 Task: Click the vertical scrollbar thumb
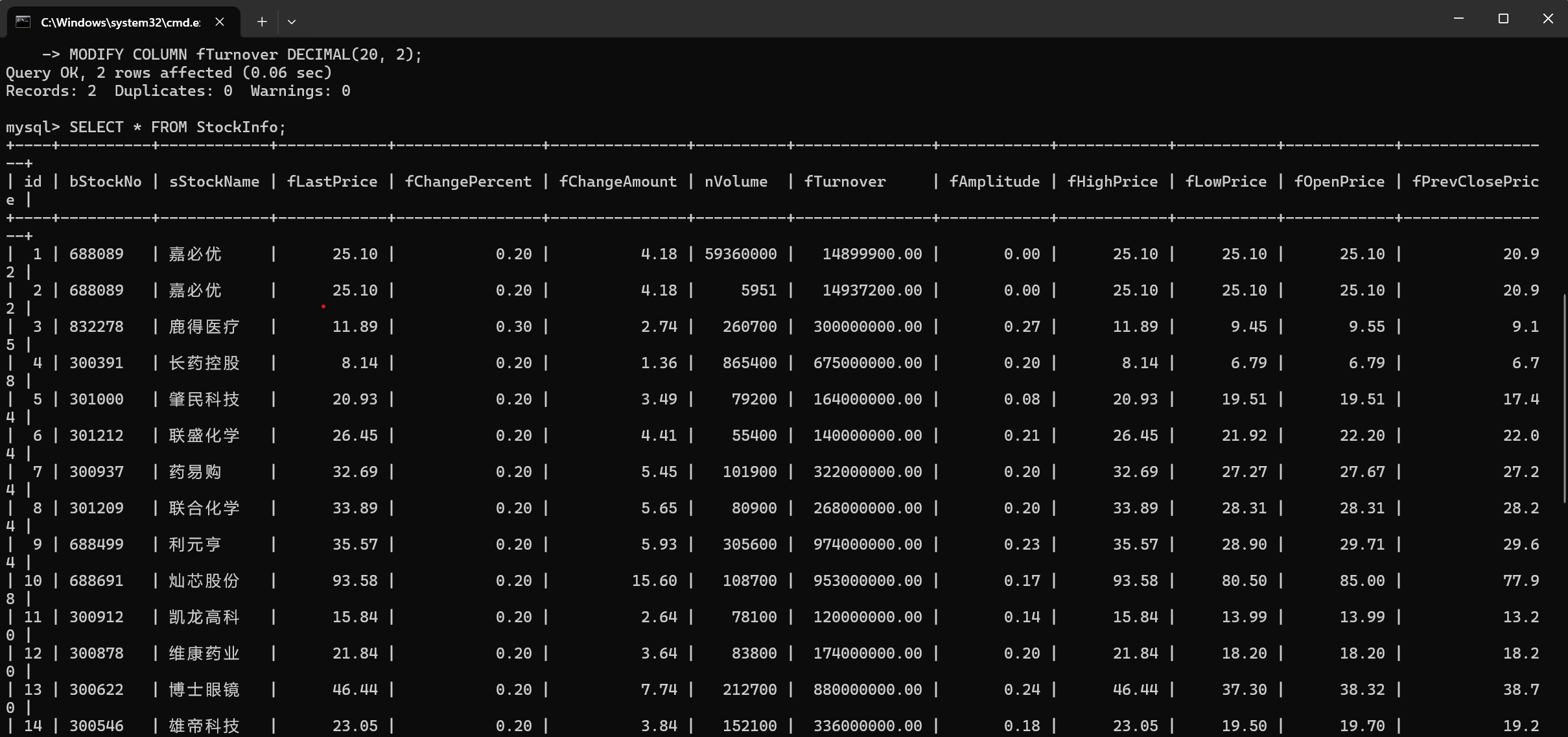click(x=1564, y=398)
